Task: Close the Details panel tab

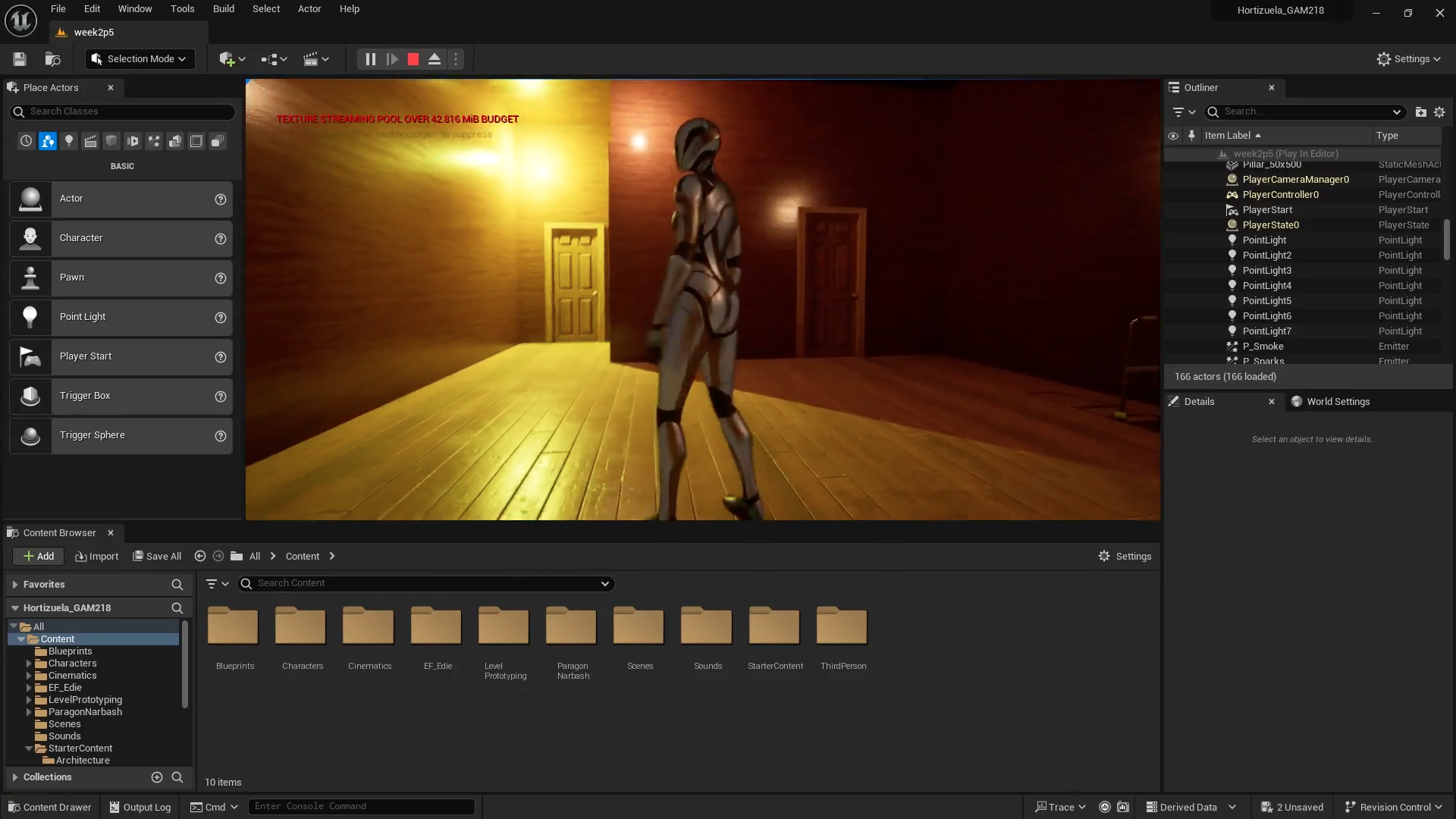Action: tap(1272, 402)
